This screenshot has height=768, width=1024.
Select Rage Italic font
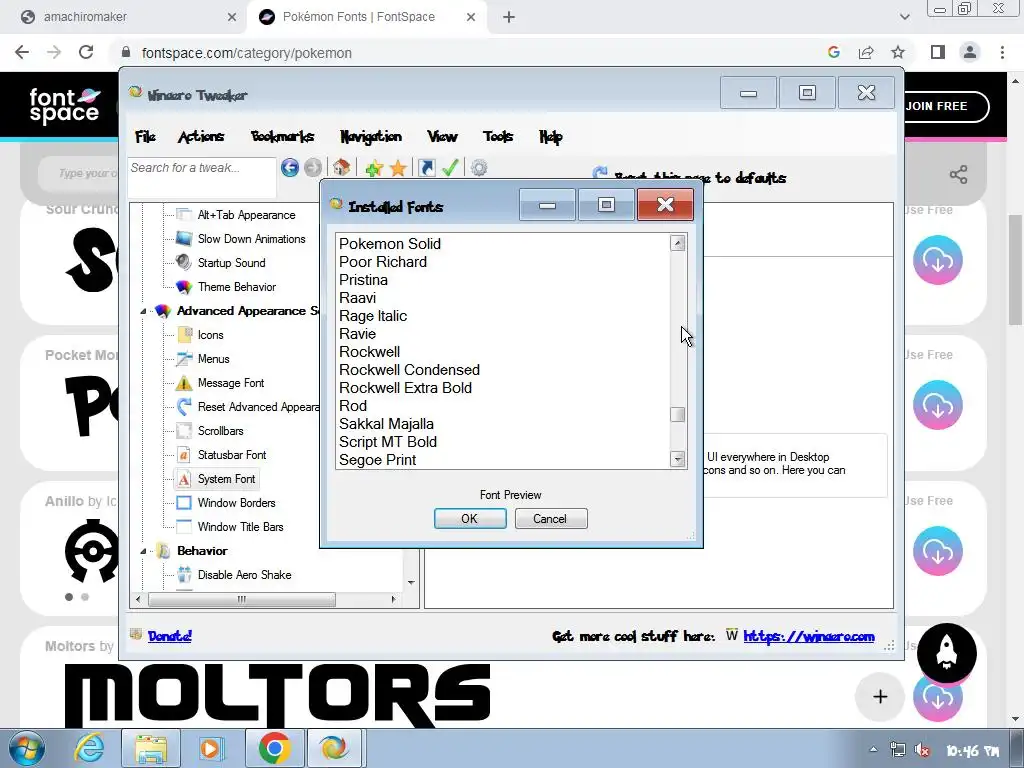coord(373,315)
